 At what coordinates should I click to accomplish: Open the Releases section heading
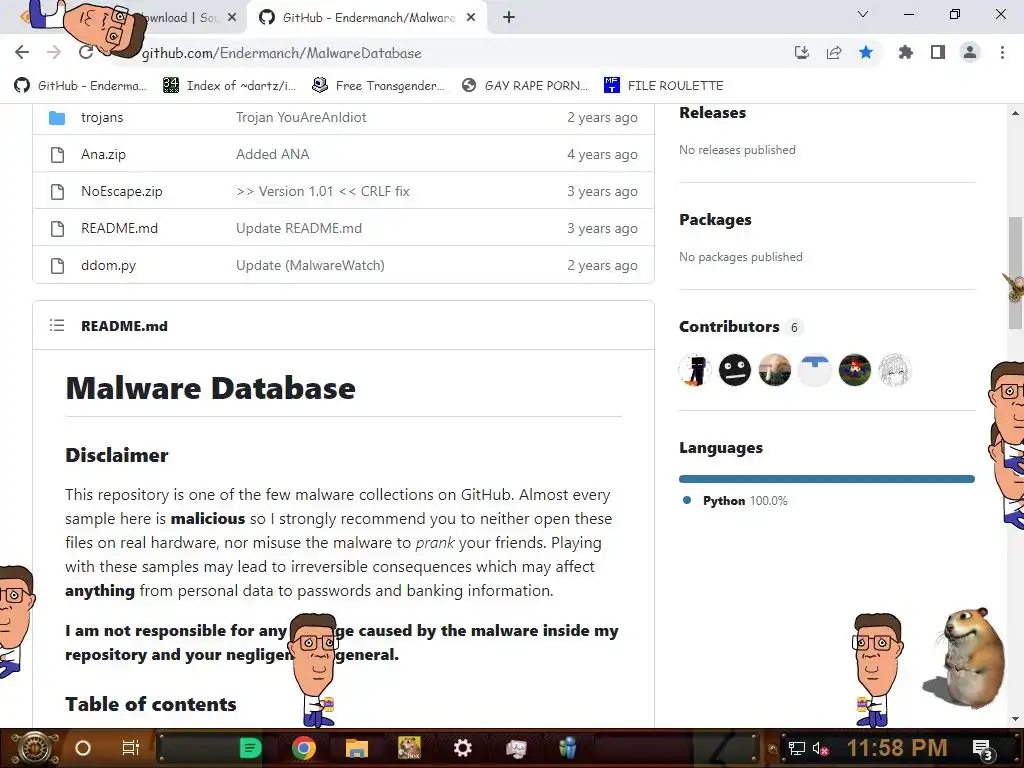(x=712, y=113)
